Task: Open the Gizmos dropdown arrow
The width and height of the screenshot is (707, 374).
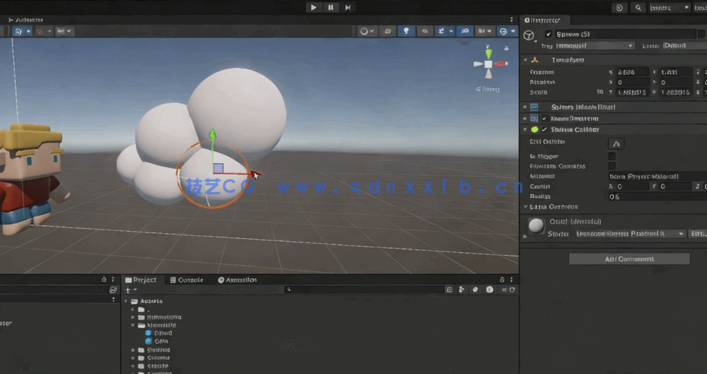Action: pyautogui.click(x=513, y=31)
